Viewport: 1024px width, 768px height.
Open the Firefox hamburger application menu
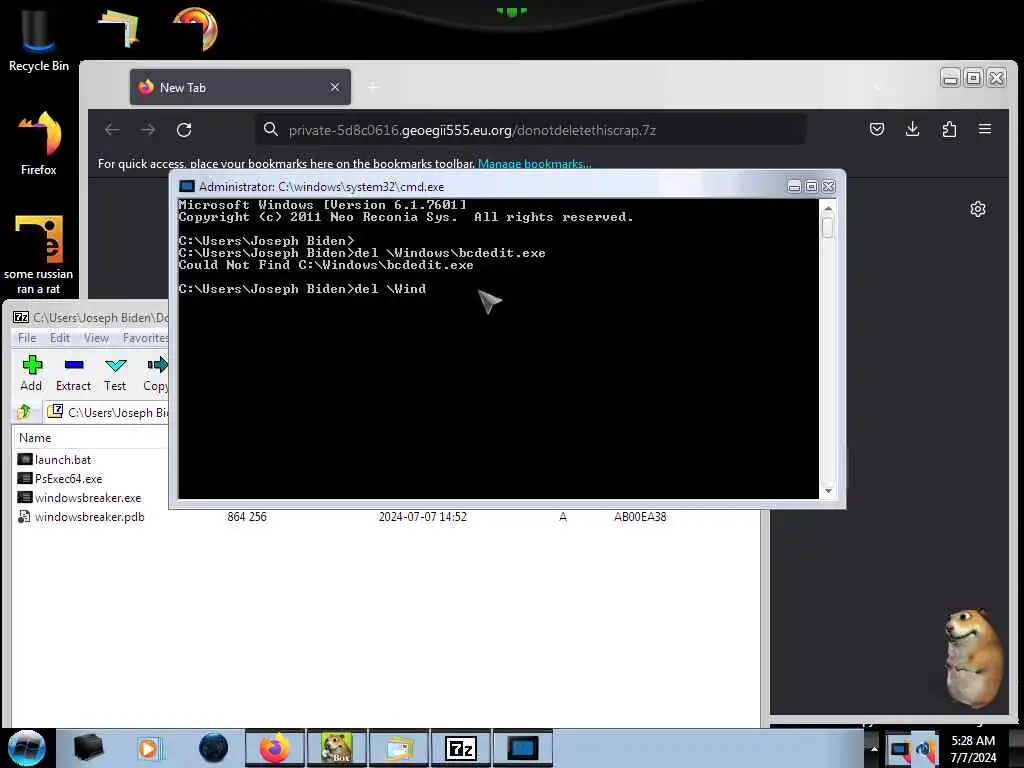click(x=985, y=129)
